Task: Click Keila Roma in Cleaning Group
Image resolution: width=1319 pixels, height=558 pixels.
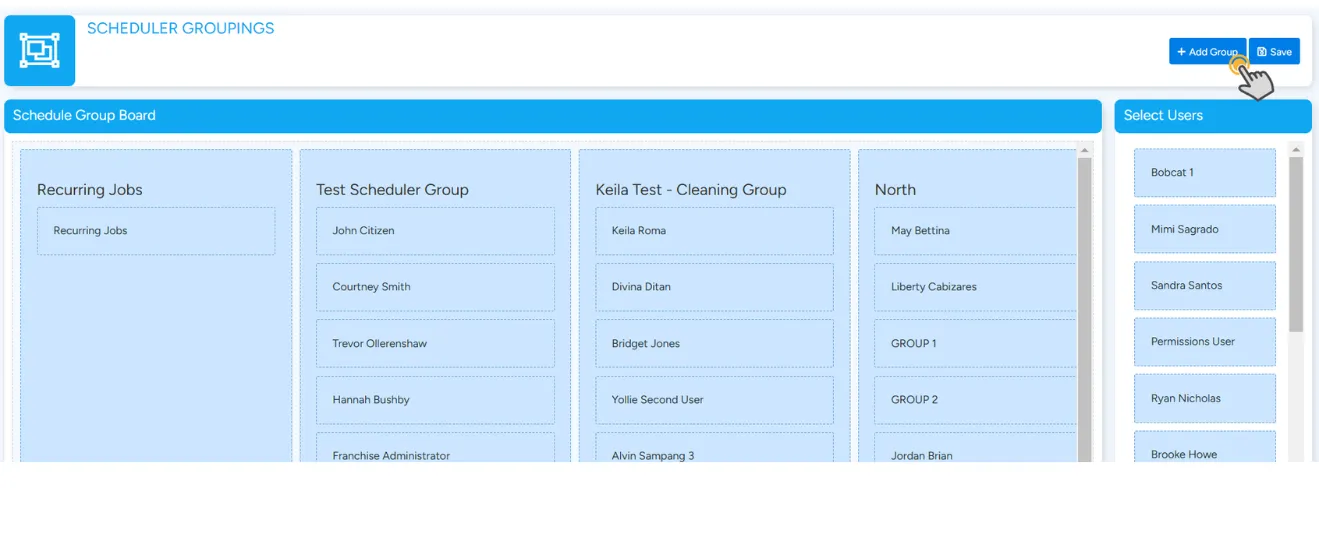Action: click(714, 231)
